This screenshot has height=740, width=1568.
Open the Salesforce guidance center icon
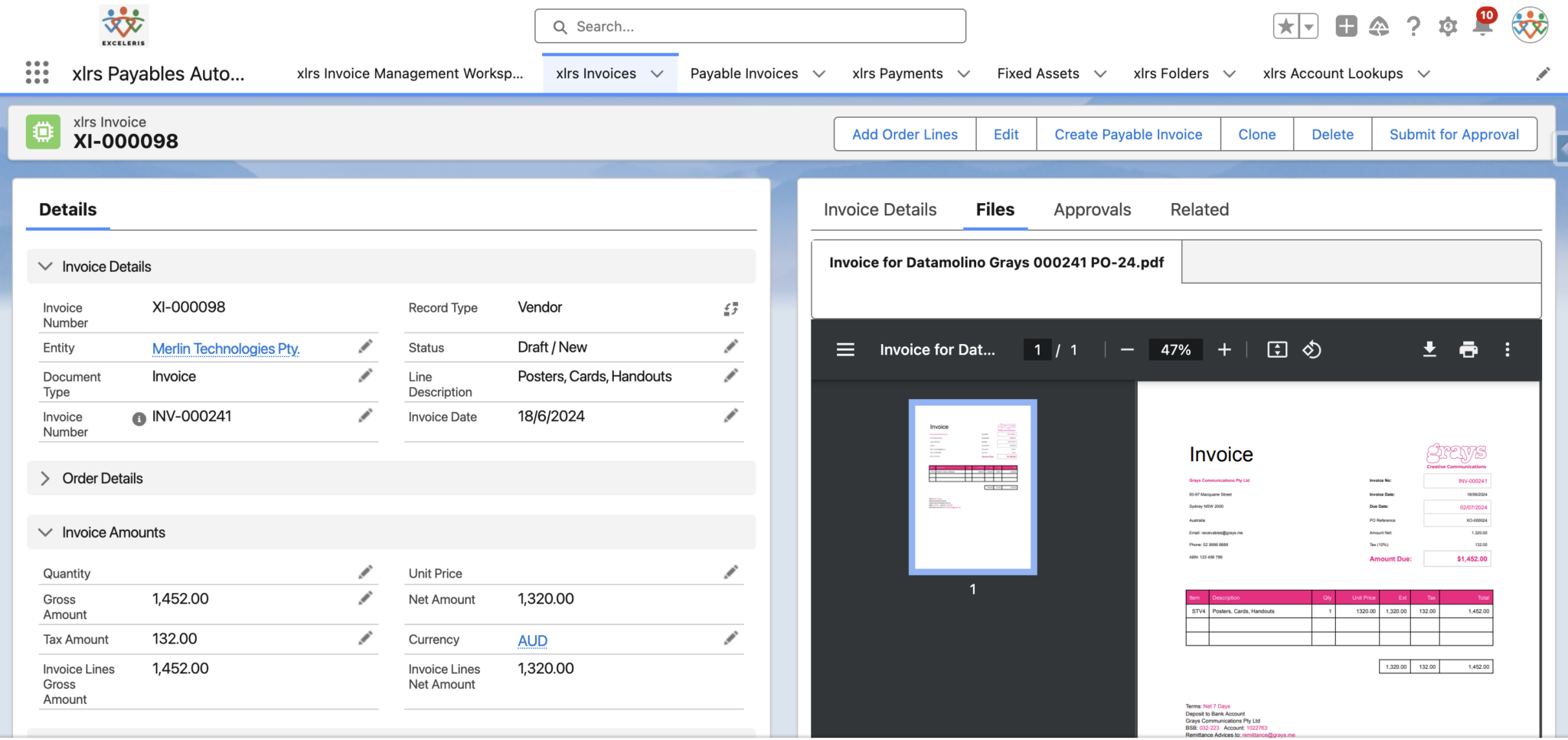(1379, 27)
